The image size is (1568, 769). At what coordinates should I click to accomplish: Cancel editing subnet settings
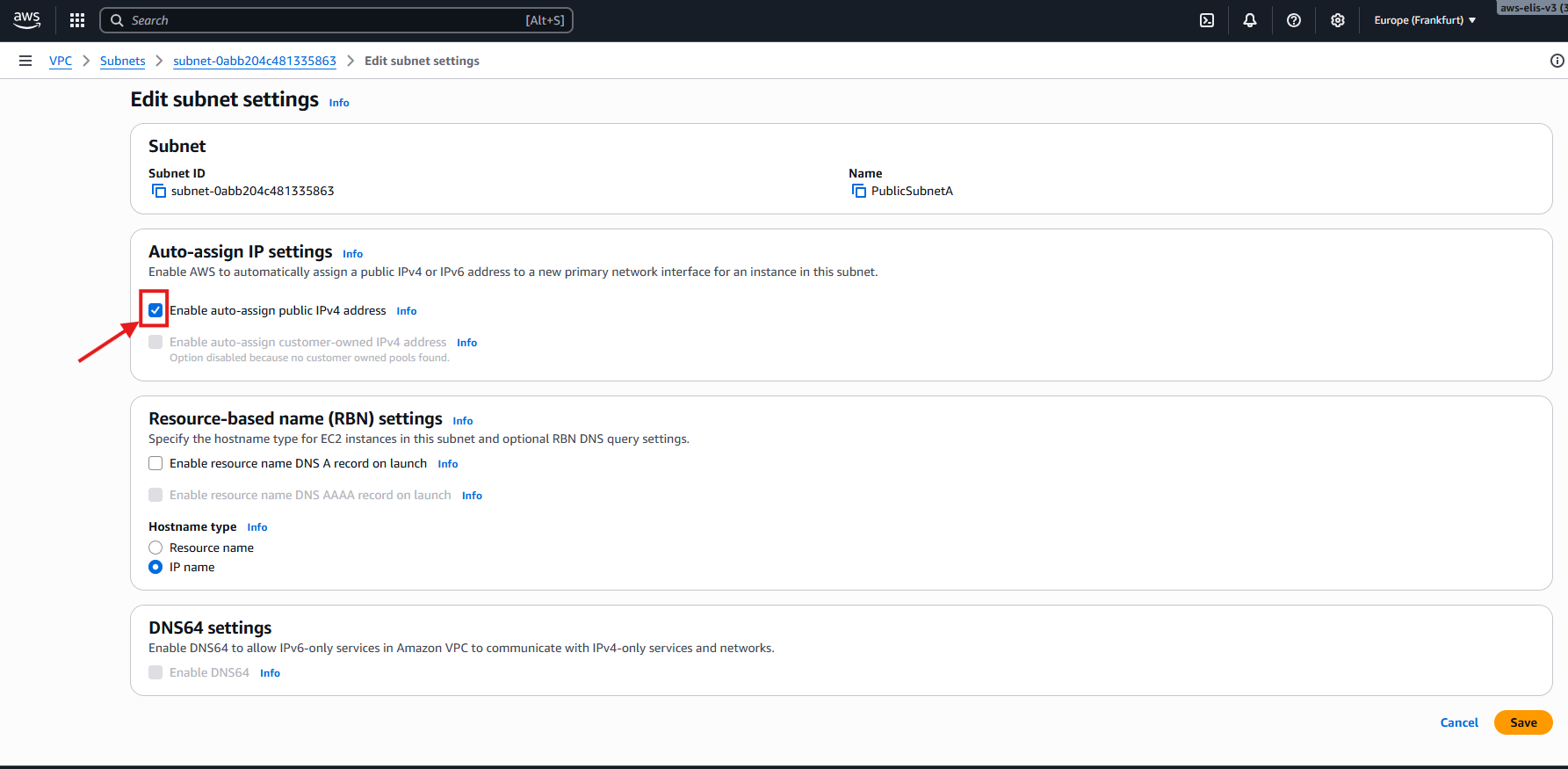pyautogui.click(x=1458, y=722)
